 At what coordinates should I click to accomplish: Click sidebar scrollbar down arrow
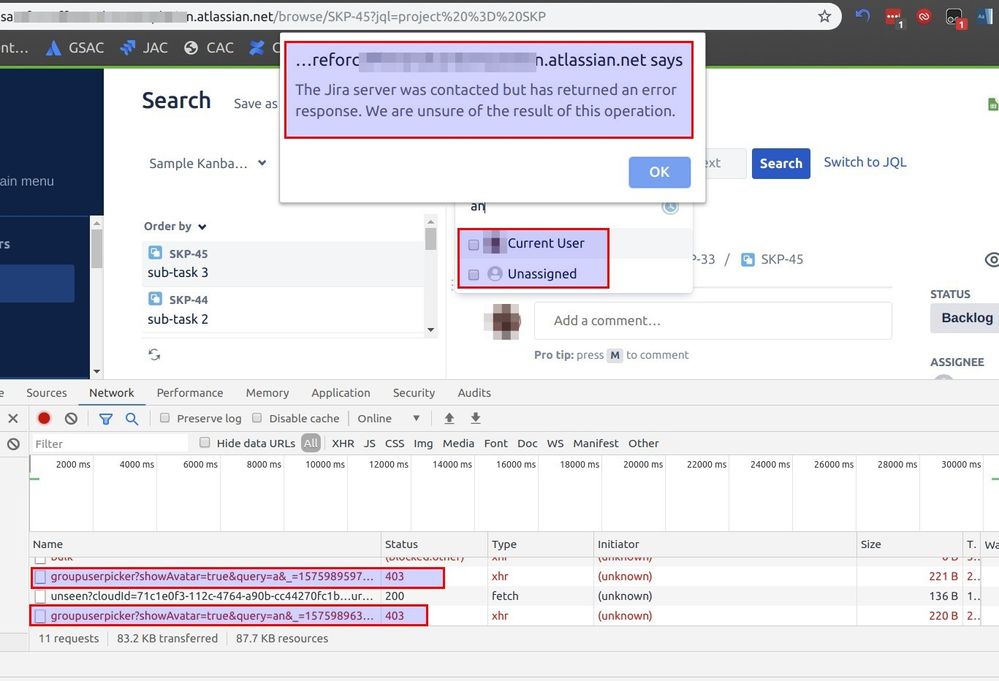[x=97, y=371]
